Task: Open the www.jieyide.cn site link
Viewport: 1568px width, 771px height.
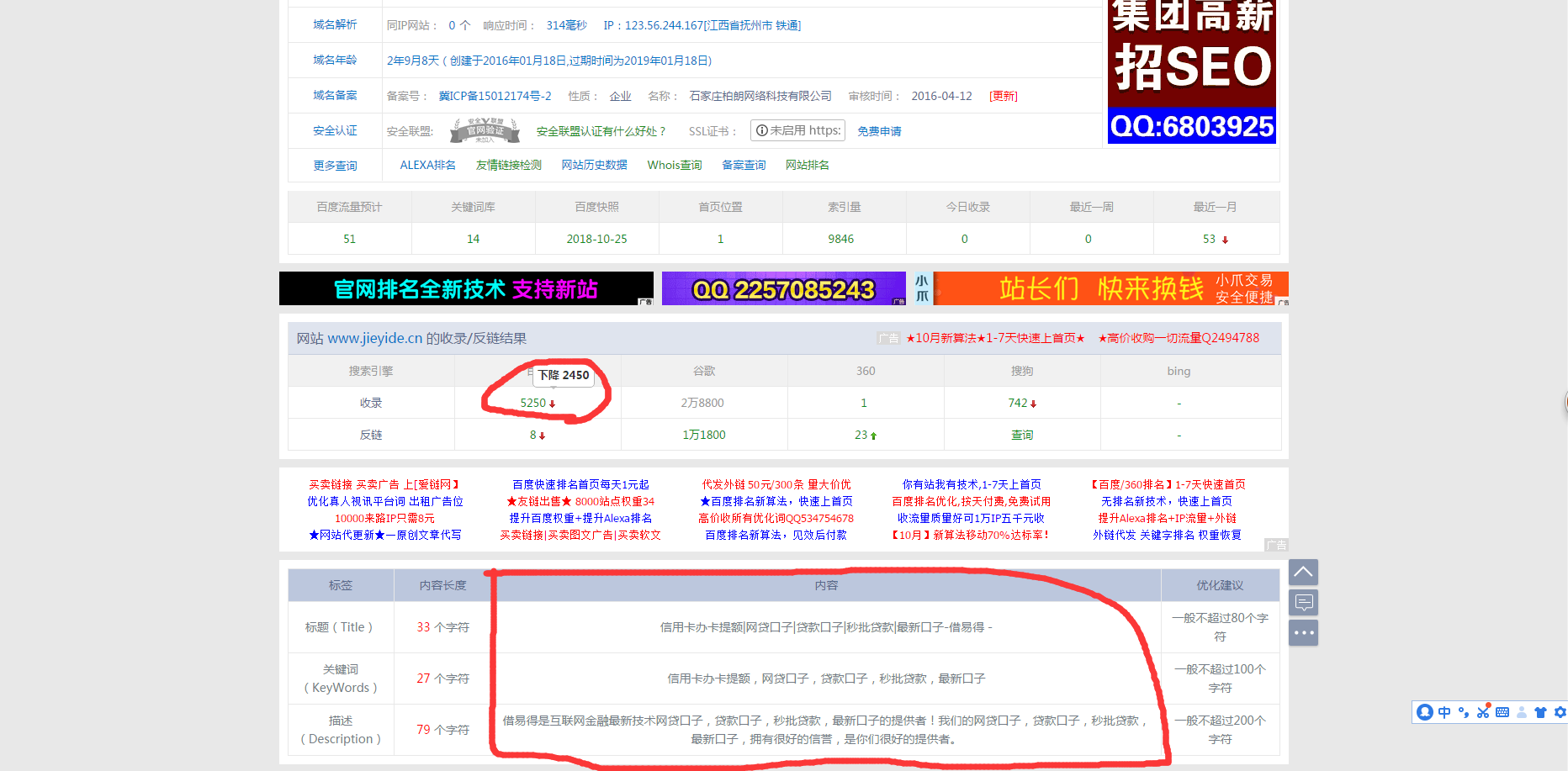Action: tap(374, 338)
